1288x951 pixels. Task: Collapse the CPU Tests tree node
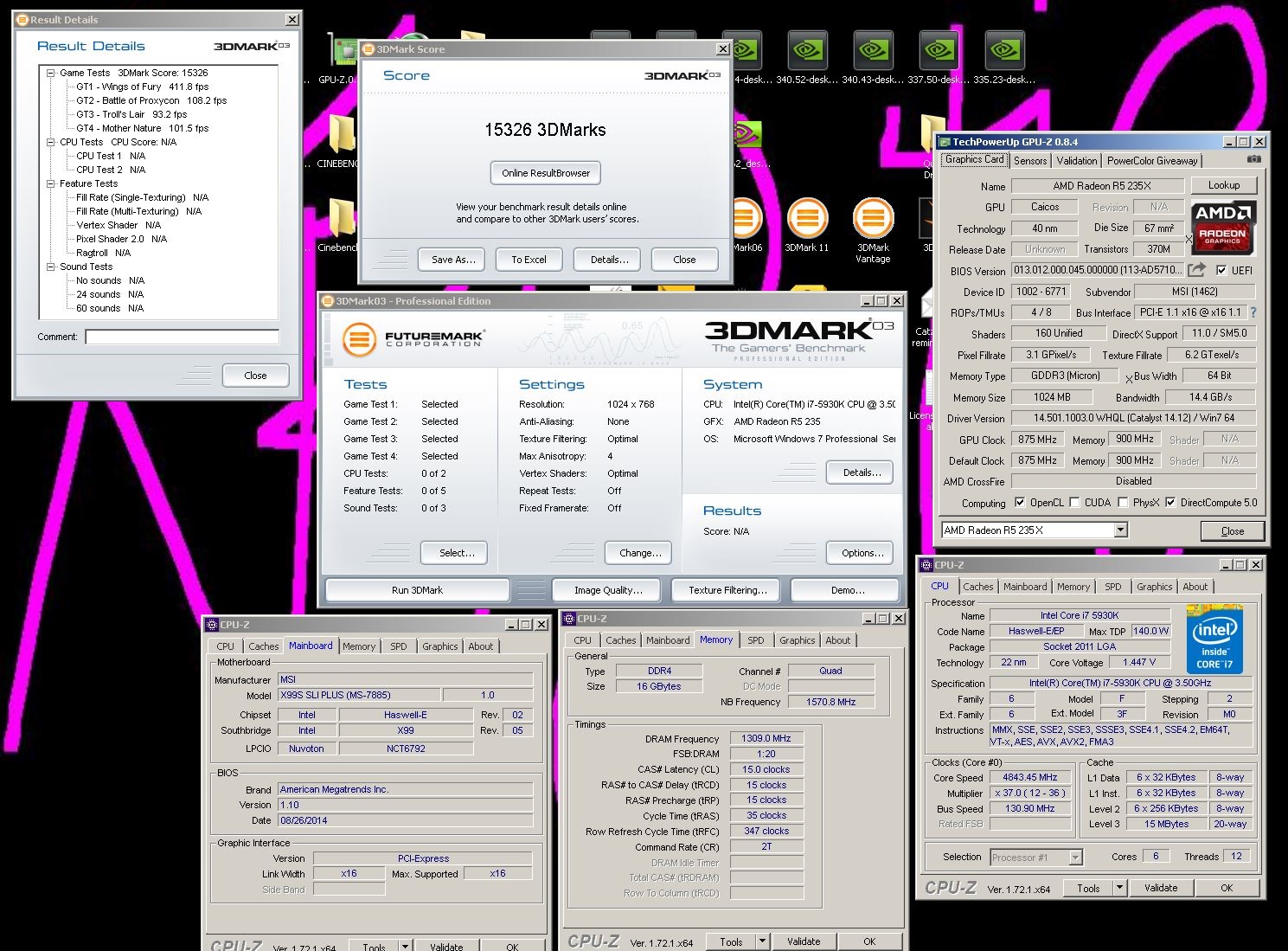coord(51,142)
